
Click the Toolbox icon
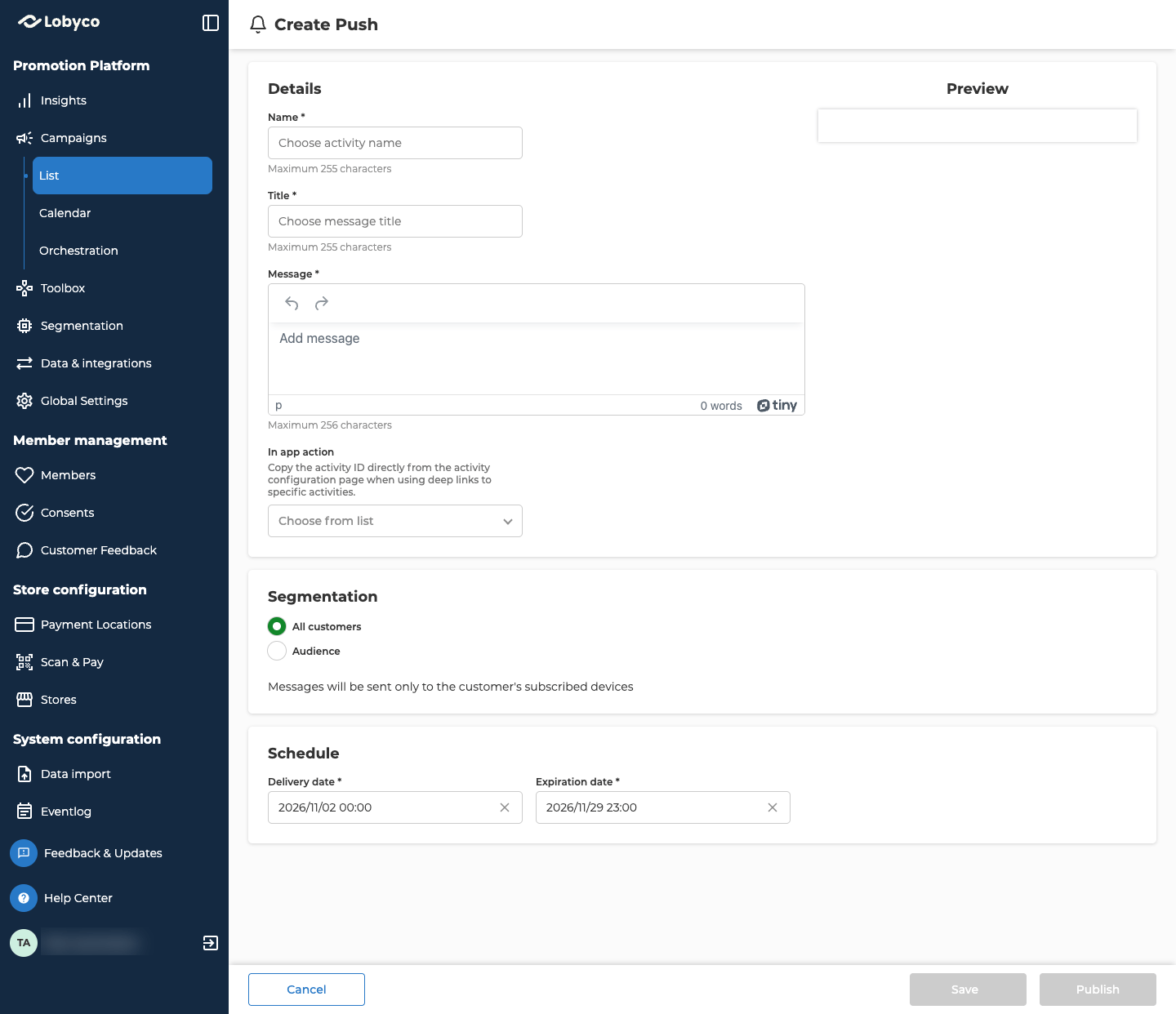coord(24,288)
